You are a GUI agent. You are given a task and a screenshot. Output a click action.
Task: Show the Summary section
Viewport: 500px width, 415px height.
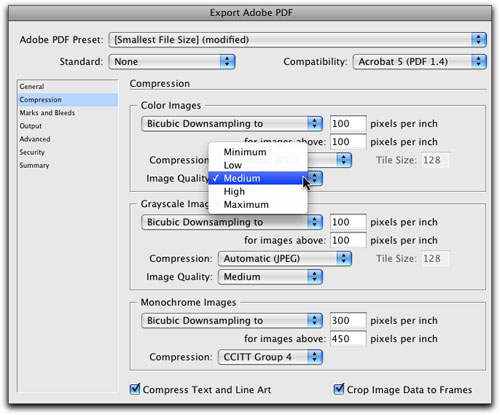click(x=68, y=165)
